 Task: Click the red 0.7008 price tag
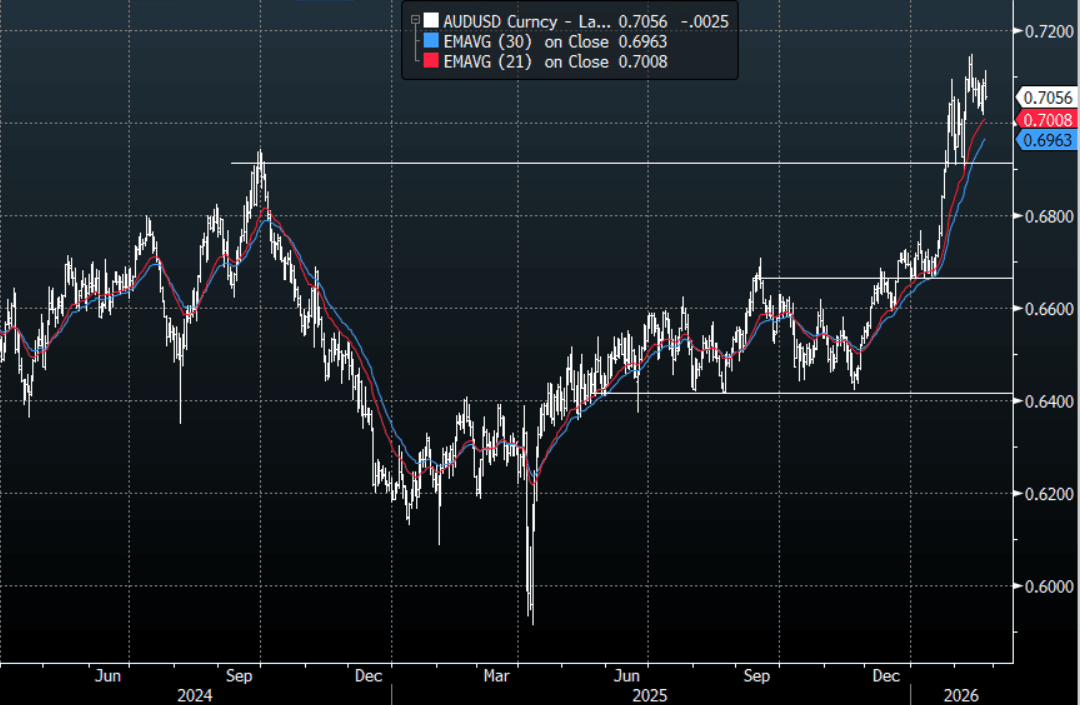[1047, 119]
